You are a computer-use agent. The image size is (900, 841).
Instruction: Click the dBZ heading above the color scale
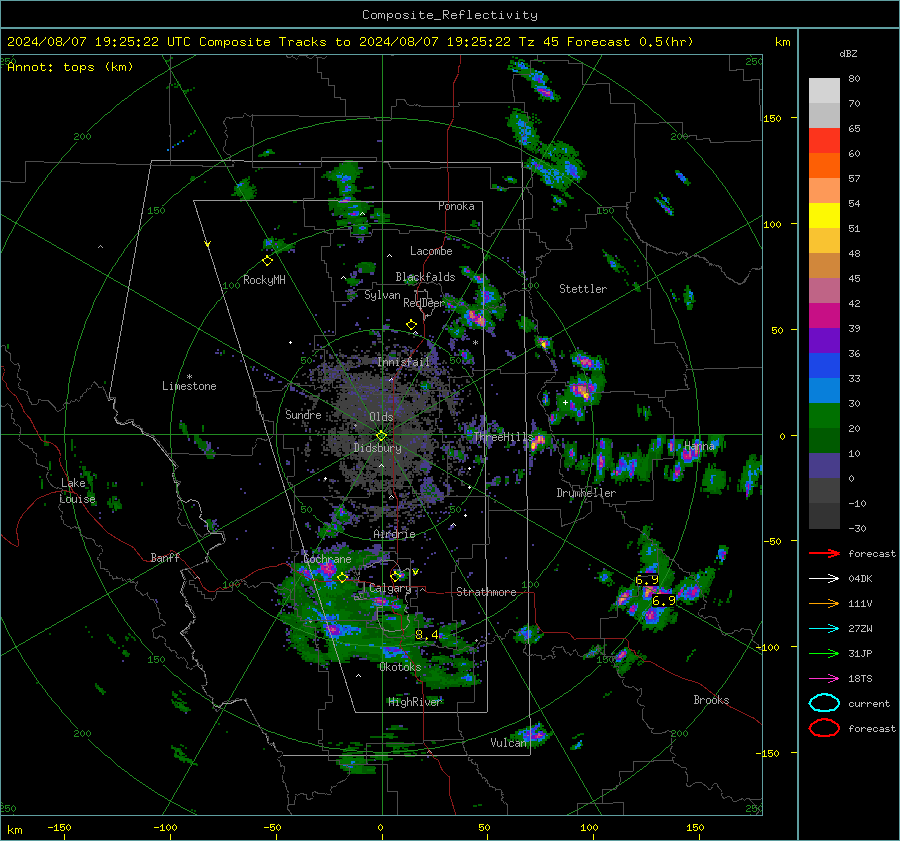848,54
